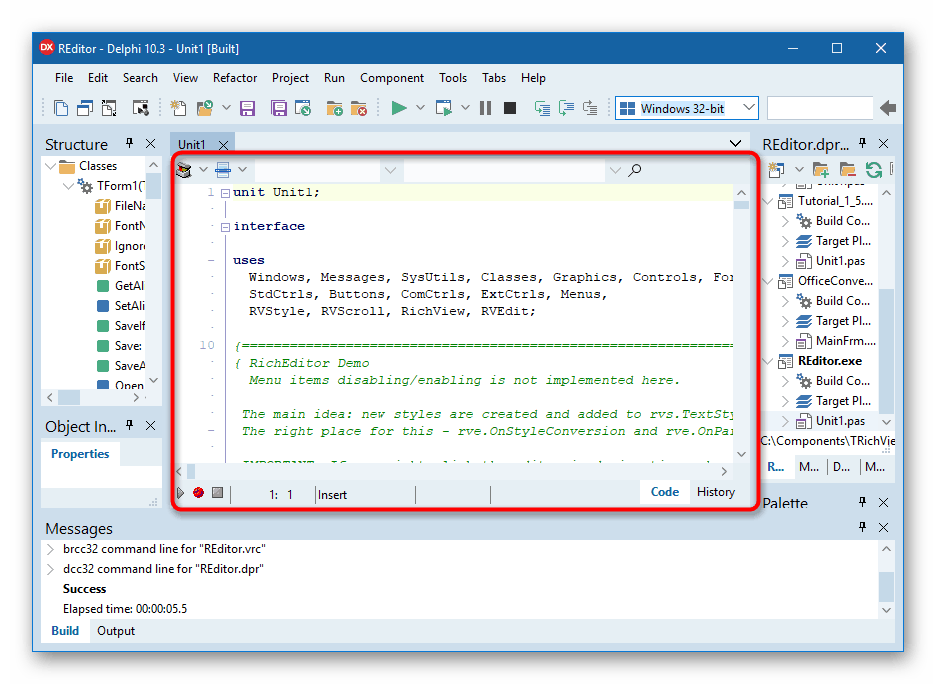Pin the Object Inspector panel
The height and width of the screenshot is (684, 936).
point(130,425)
